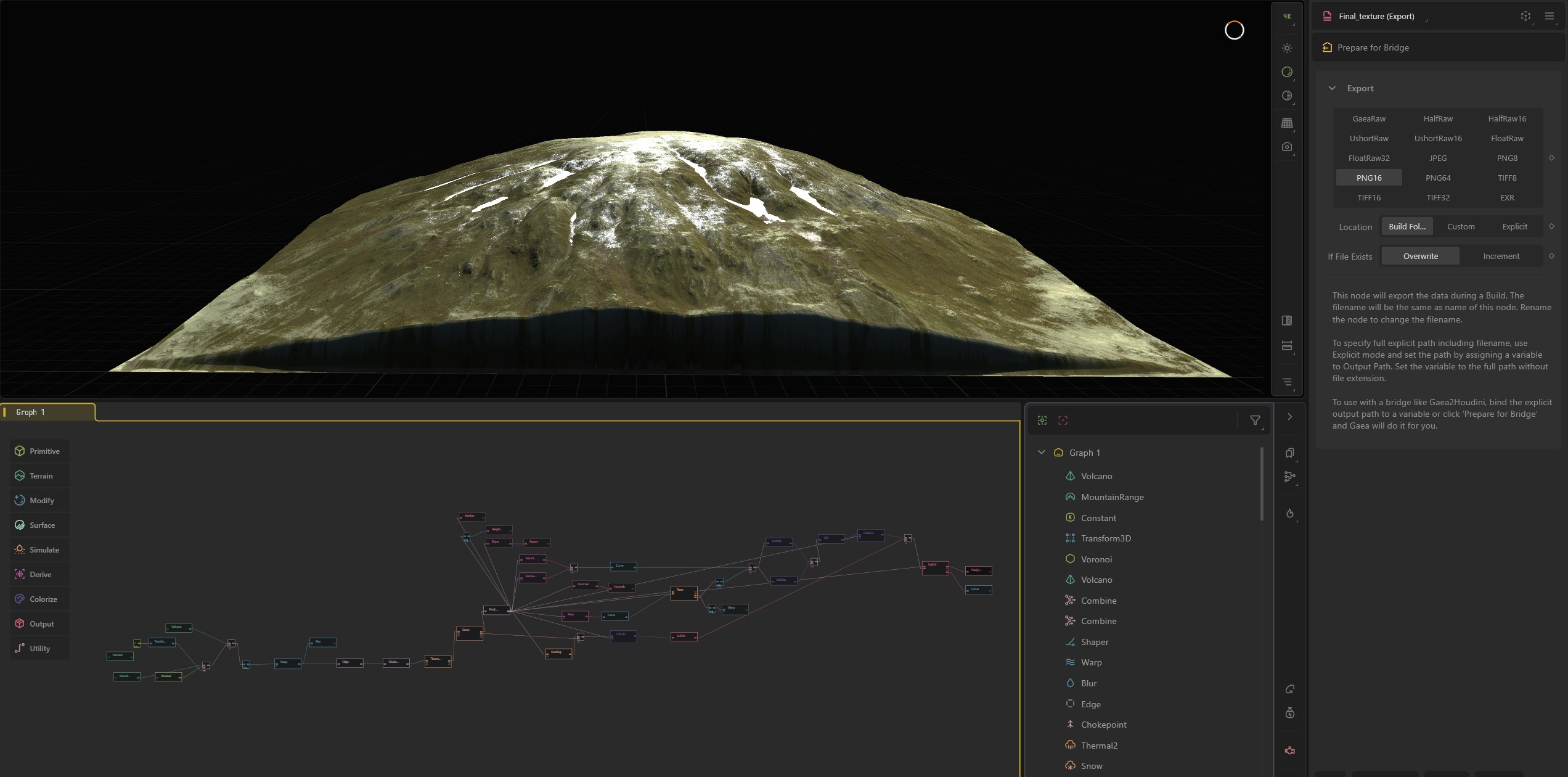Open the Colorize node category
1568x777 pixels.
(39, 599)
